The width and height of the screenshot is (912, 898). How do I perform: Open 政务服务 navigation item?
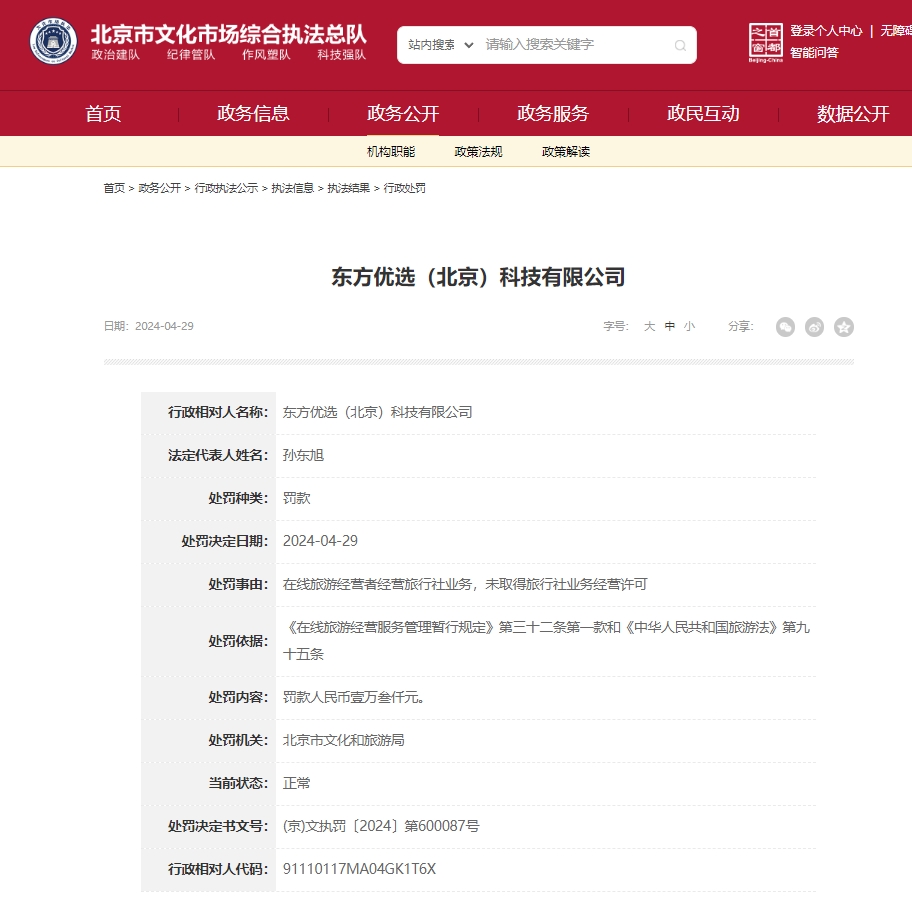pyautogui.click(x=553, y=113)
